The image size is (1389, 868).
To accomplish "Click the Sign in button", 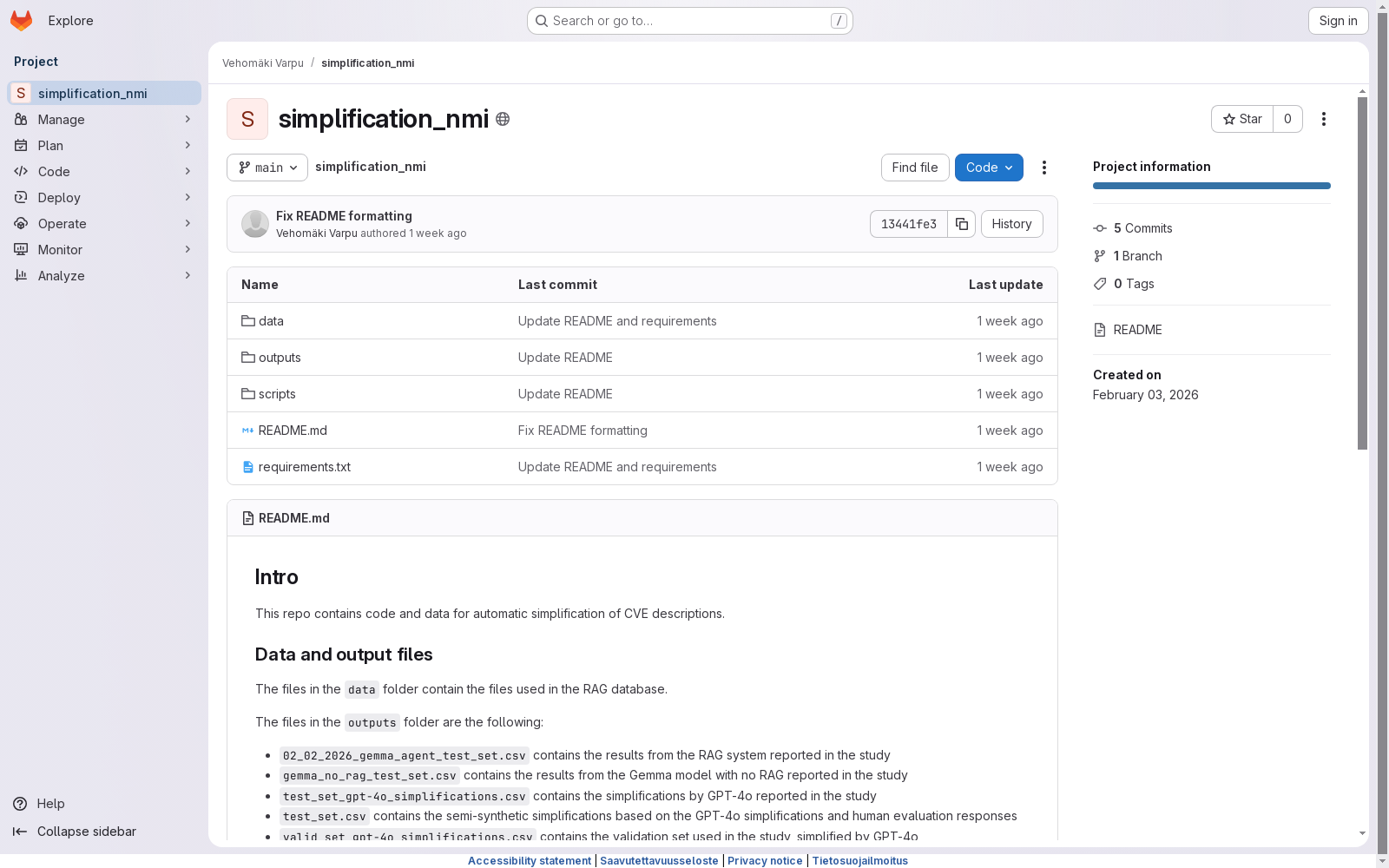I will (1338, 21).
